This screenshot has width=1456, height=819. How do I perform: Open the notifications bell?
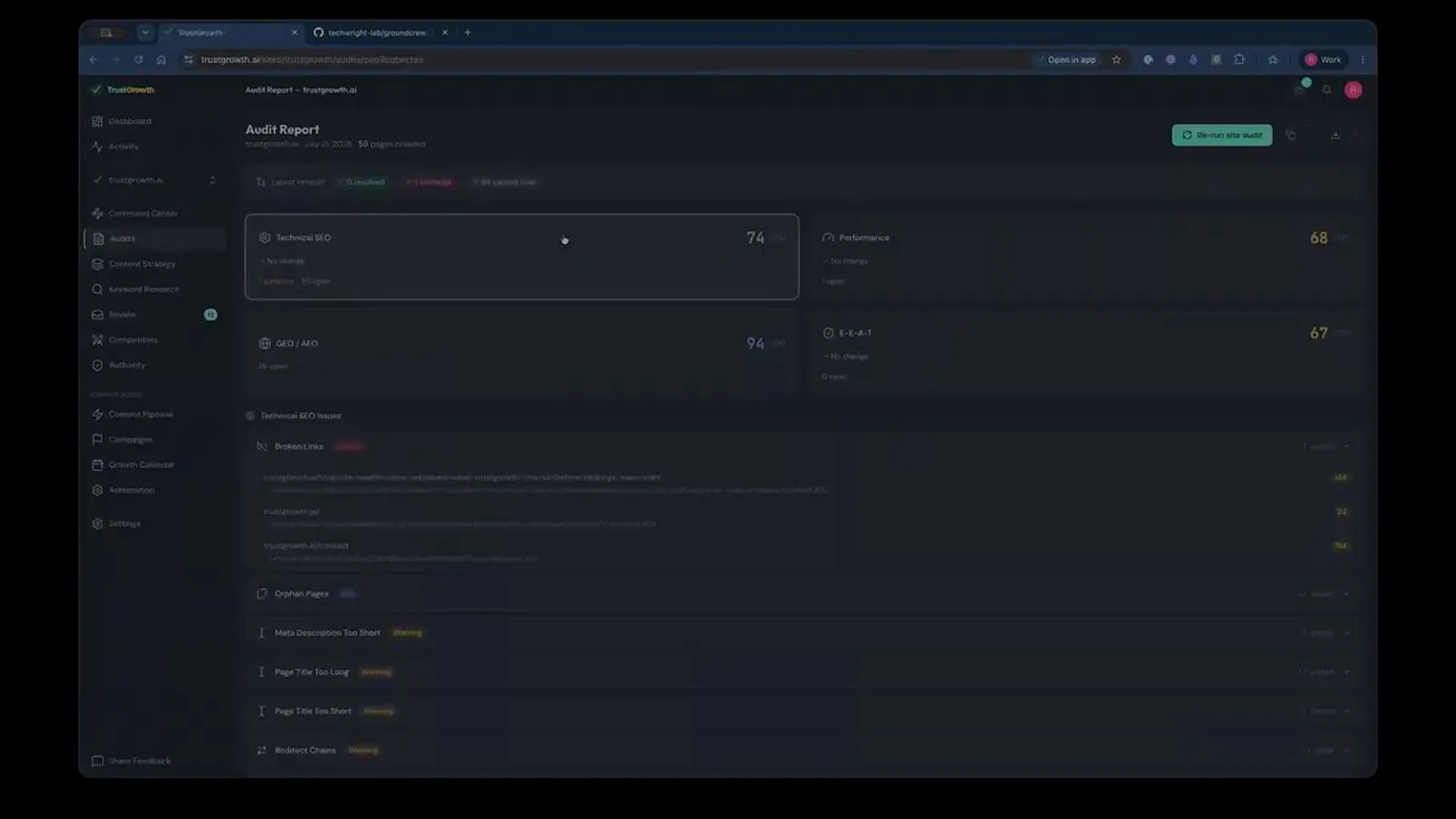(x=1327, y=90)
